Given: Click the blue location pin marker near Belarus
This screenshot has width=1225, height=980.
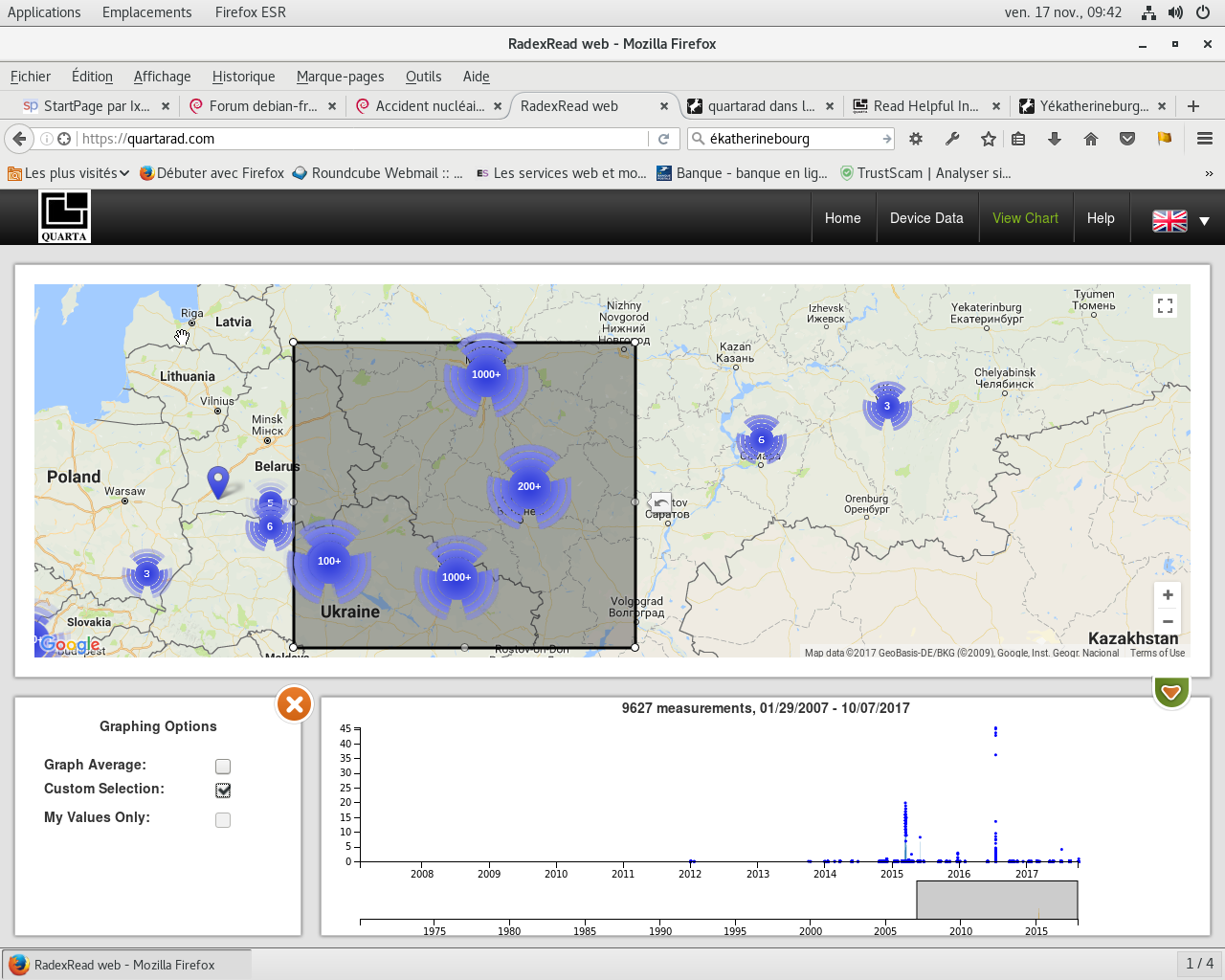Looking at the screenshot, I should click(218, 481).
